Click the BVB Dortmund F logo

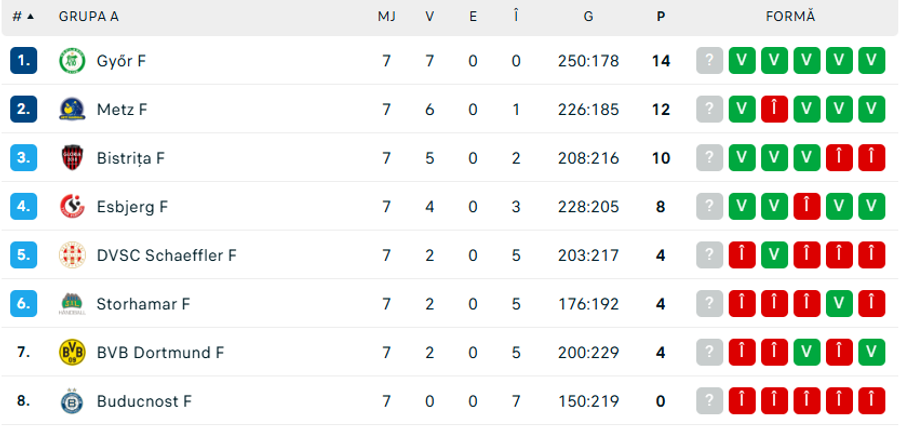point(72,352)
